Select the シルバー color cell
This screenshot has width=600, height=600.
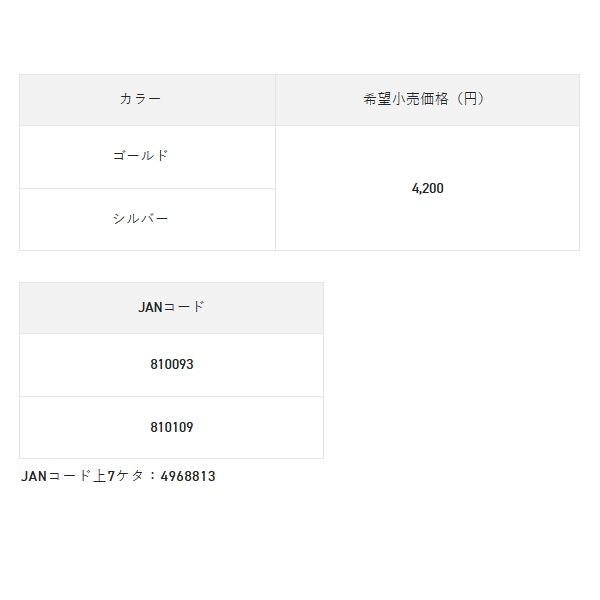coord(141,218)
